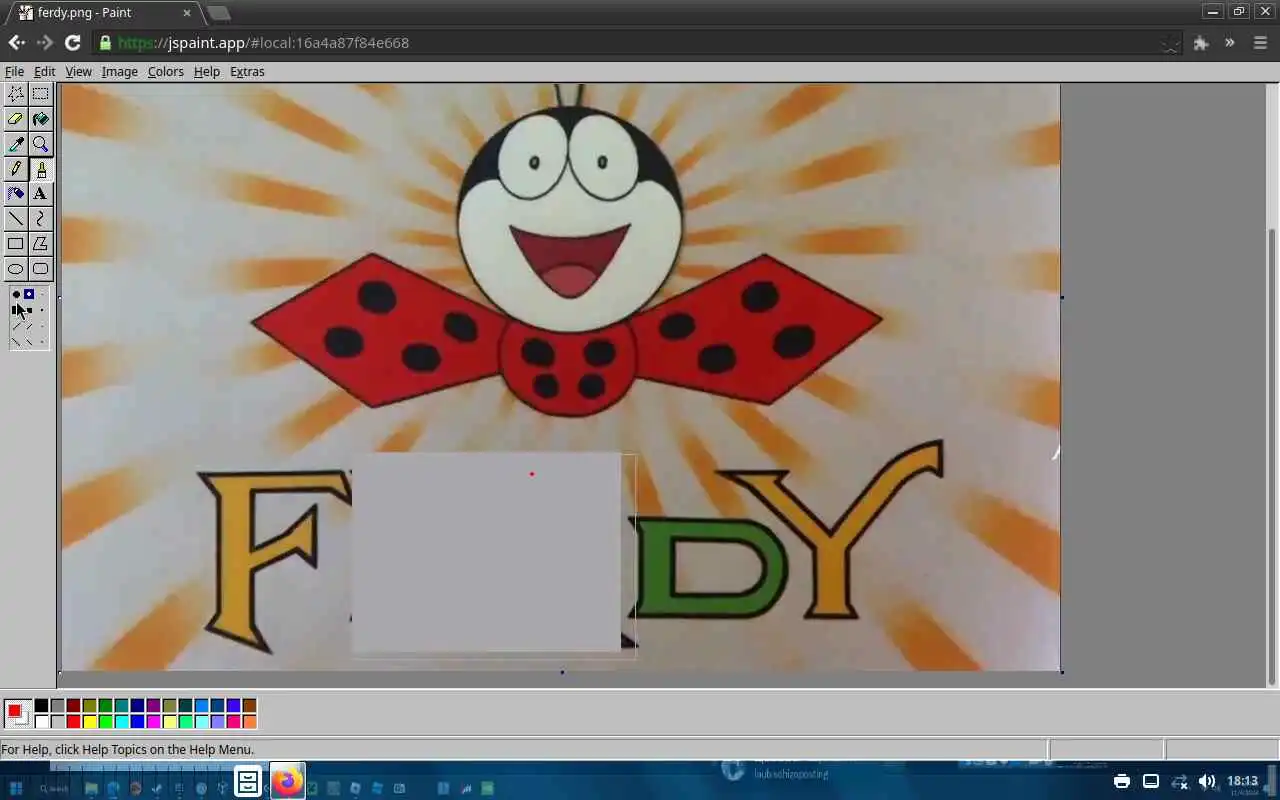Expand the toolbar overflow chevron
Screen dimensions: 1280x800
pos(1230,43)
